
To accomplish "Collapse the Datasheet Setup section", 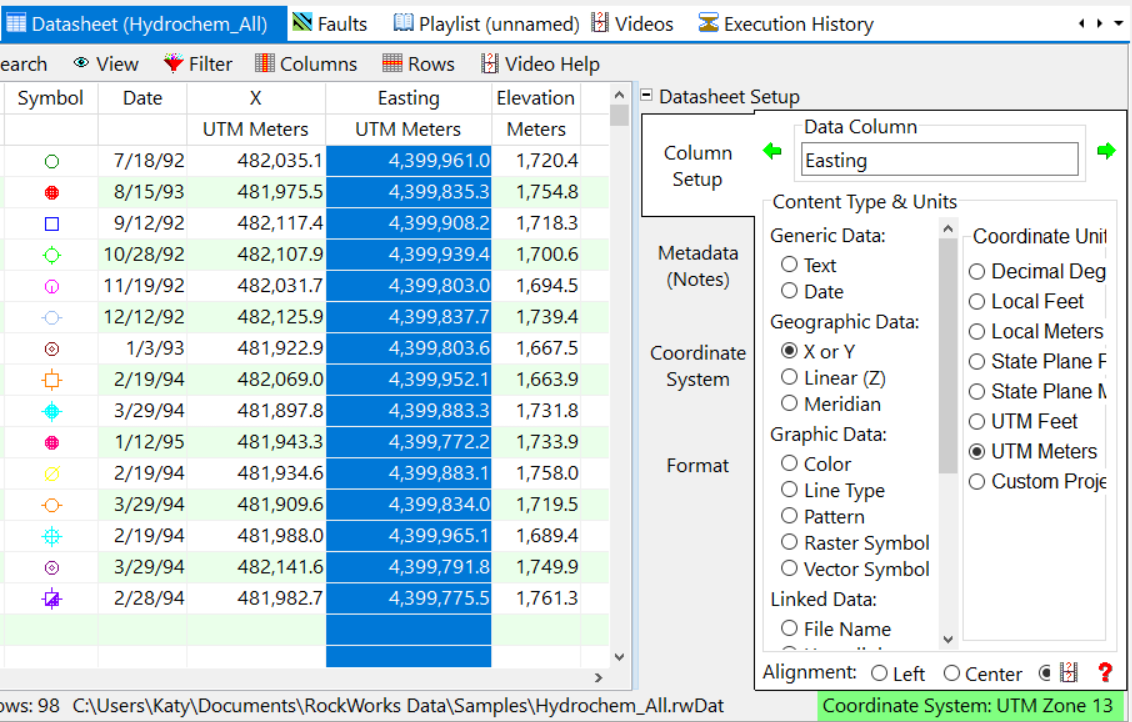I will (x=646, y=96).
